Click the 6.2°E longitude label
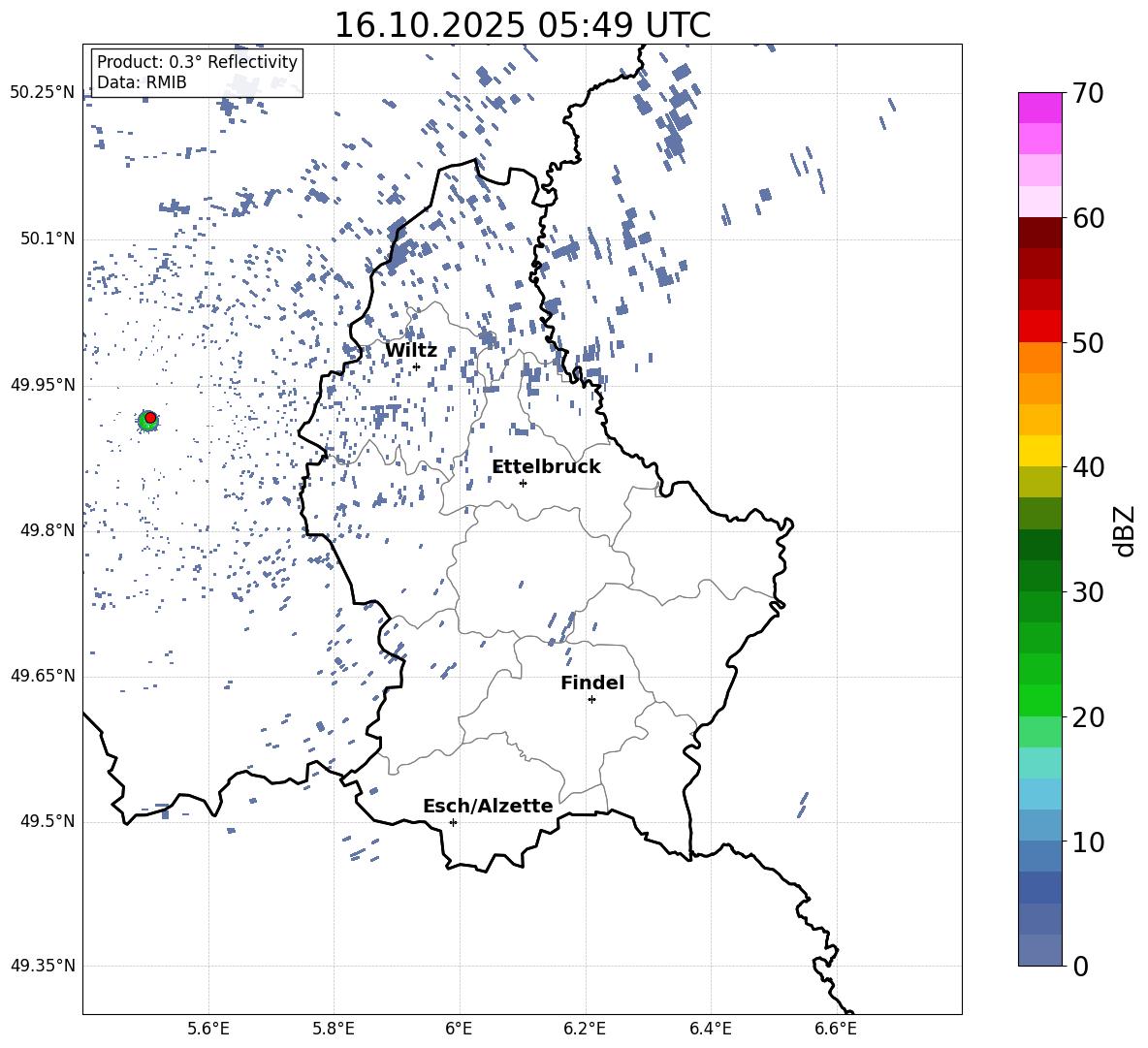Screen dimensions: 1148x1048 pos(585,1029)
